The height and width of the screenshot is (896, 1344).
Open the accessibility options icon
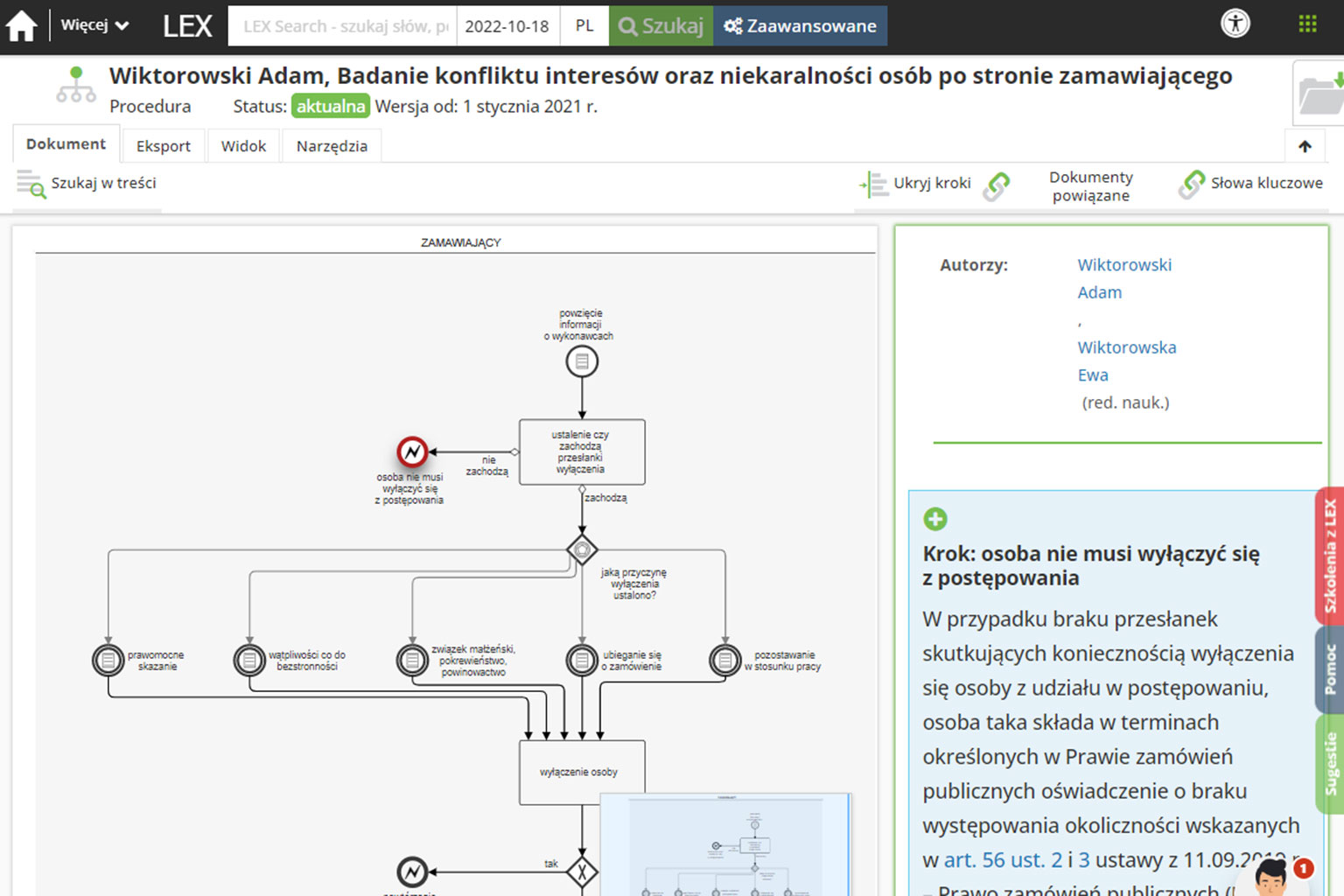coord(1235,24)
